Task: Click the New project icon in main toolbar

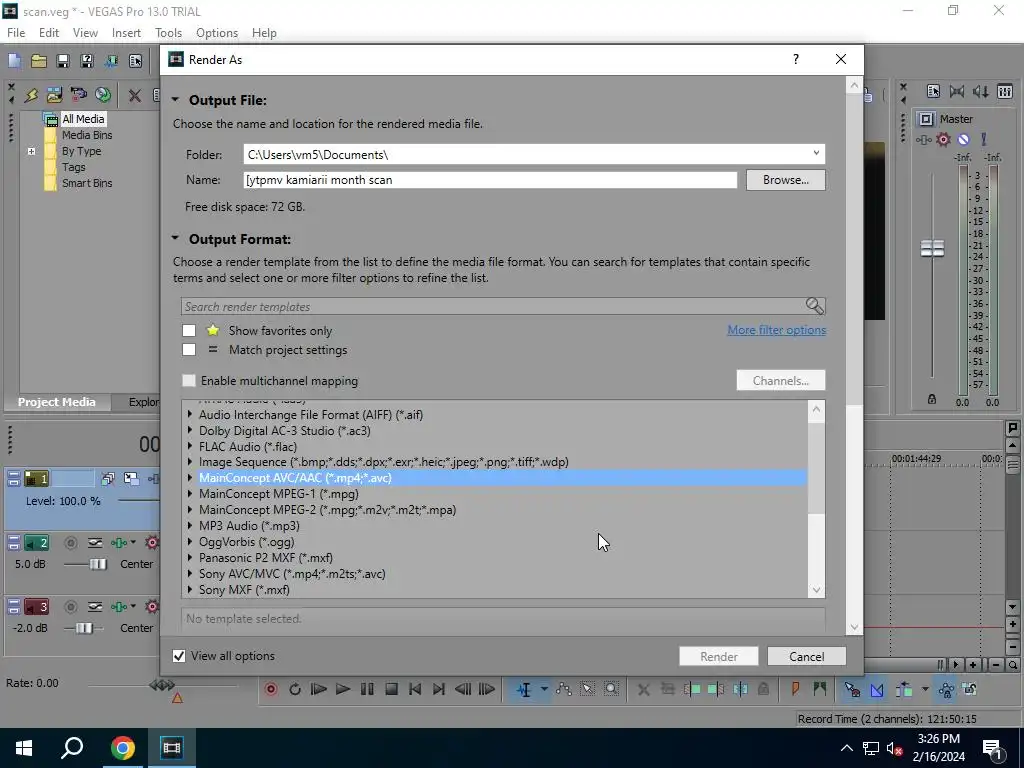Action: (x=14, y=61)
